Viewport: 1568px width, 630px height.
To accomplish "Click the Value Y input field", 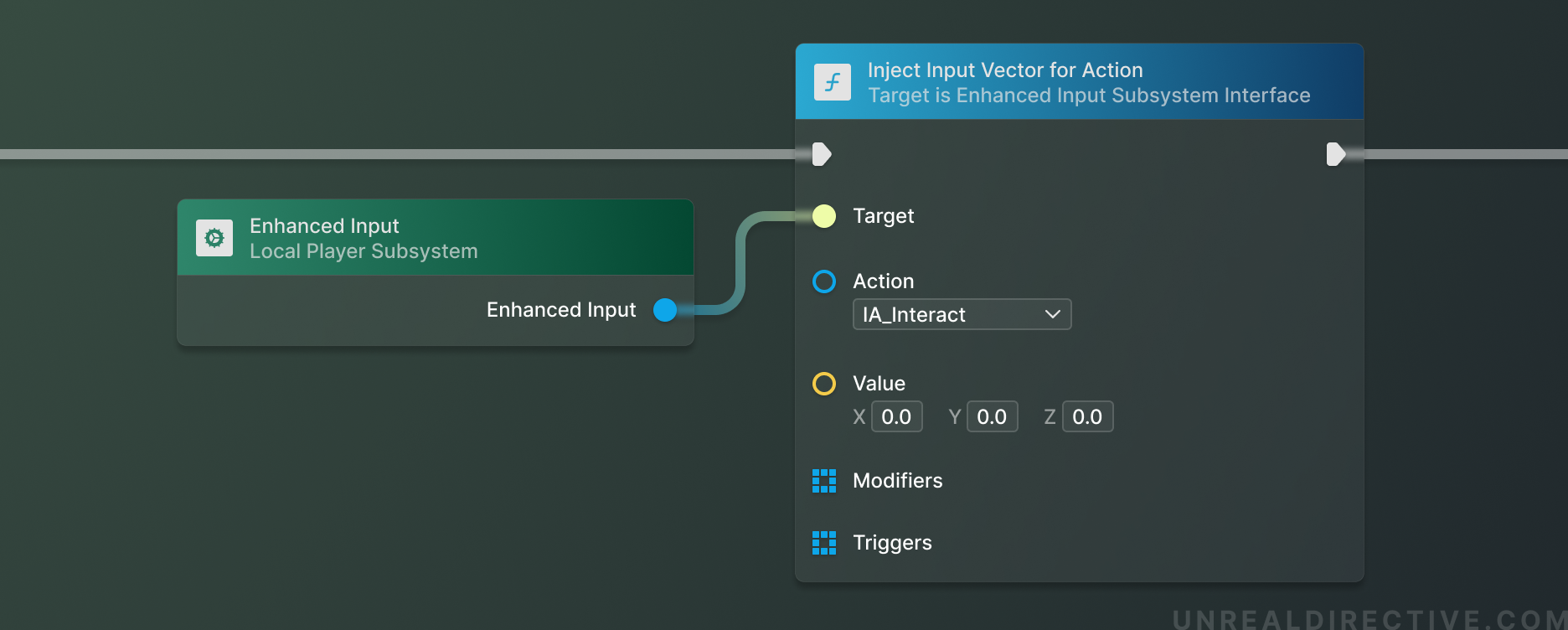I will click(992, 417).
